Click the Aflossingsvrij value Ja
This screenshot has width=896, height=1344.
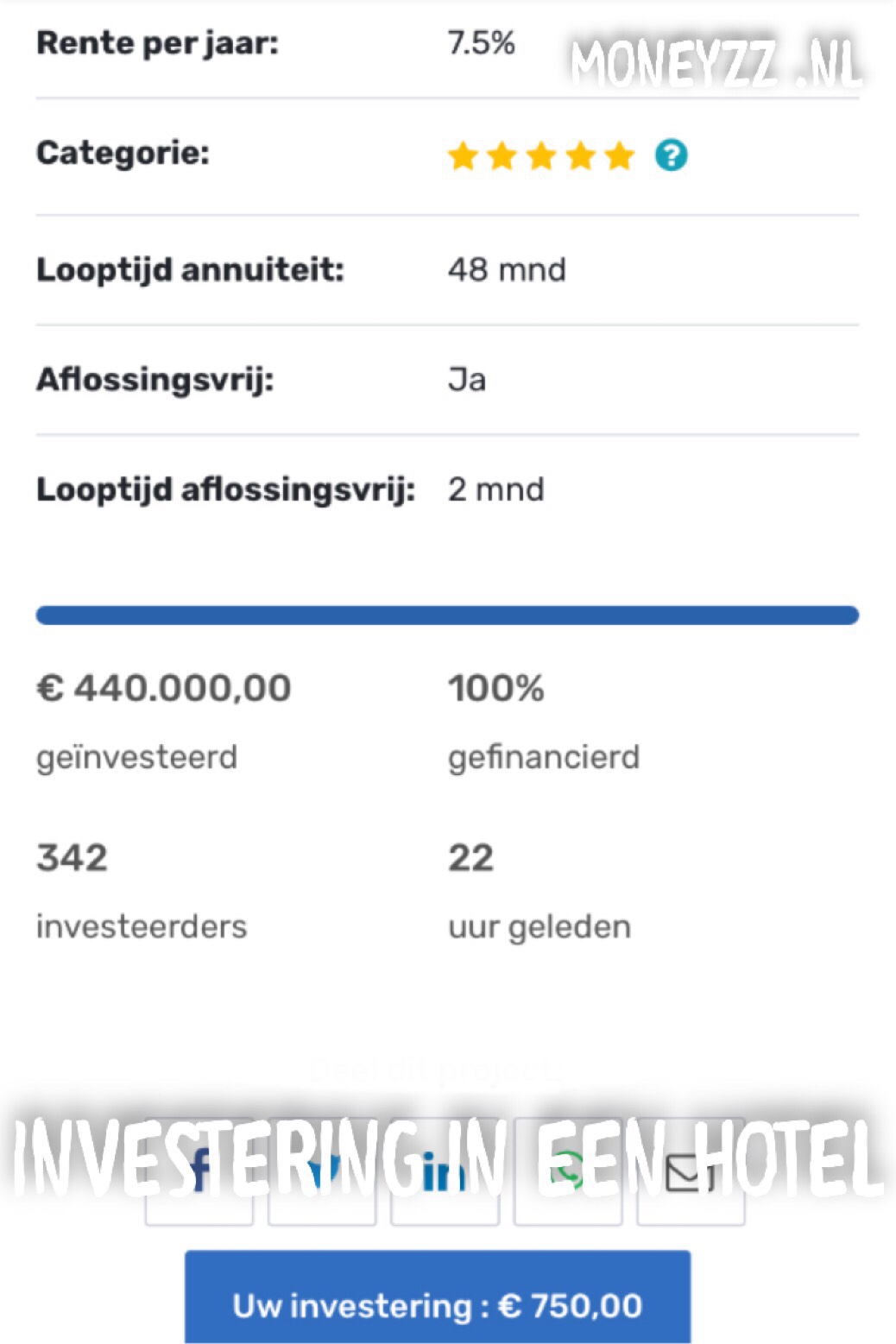[467, 380]
